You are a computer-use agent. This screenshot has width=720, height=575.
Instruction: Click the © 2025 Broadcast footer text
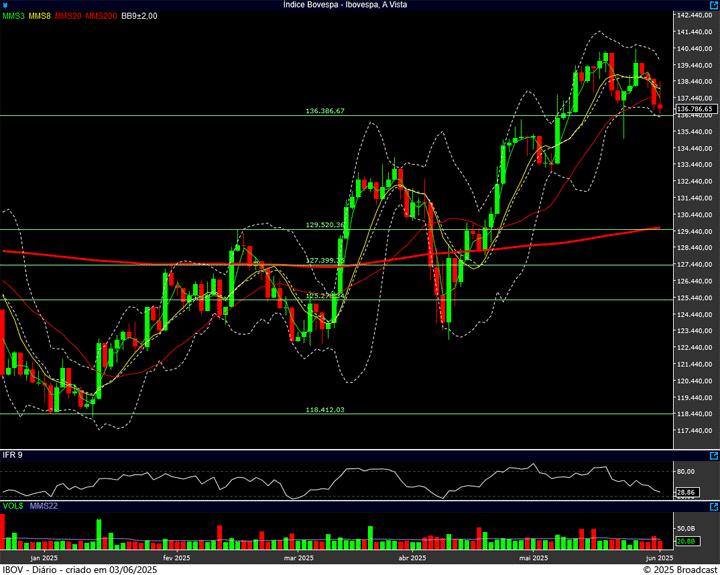coord(680,569)
